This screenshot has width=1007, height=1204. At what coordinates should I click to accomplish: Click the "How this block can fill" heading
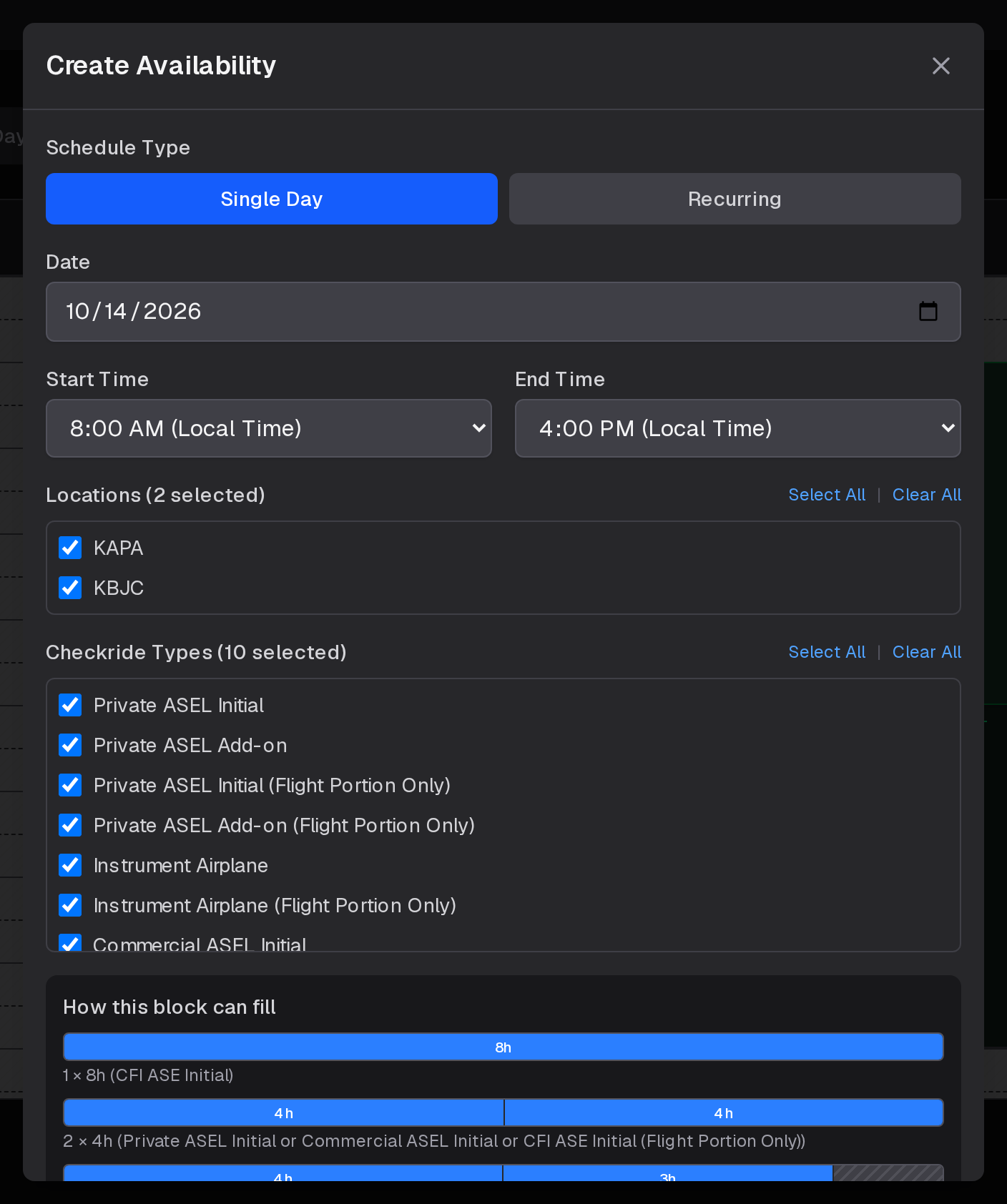[170, 1007]
